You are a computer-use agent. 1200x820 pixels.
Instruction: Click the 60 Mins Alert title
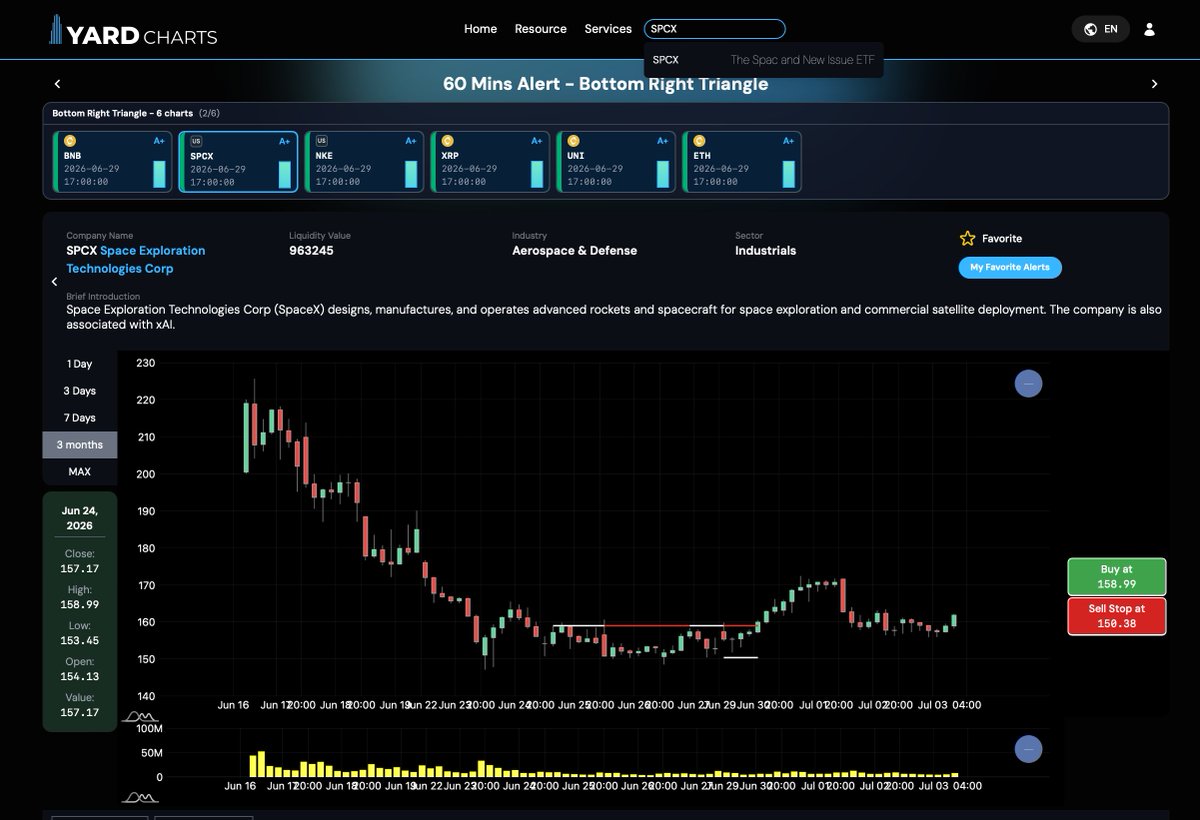coord(606,84)
